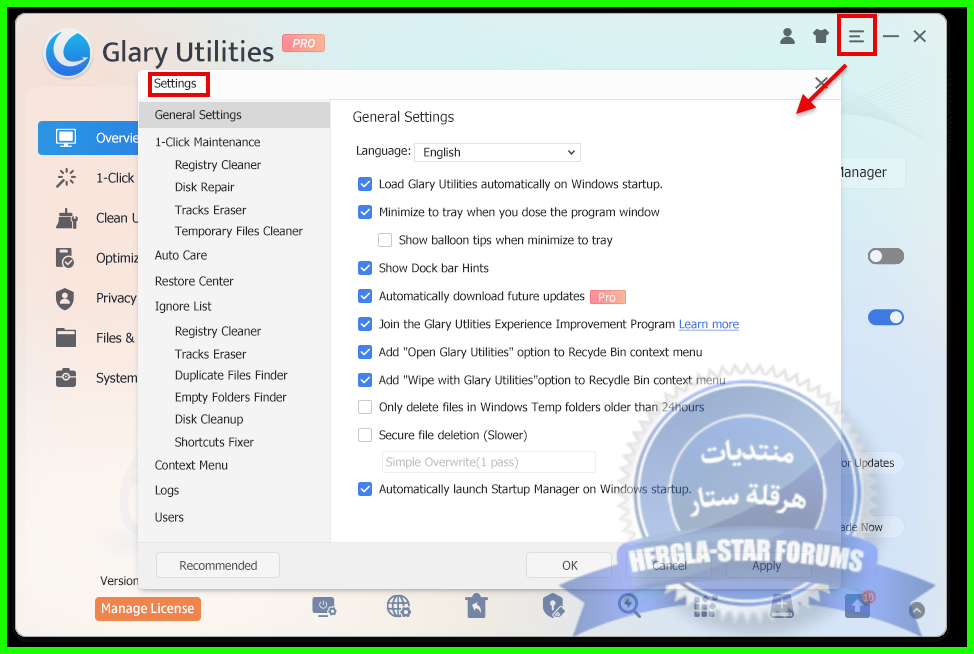The width and height of the screenshot is (974, 654).
Task: Select the Optimize icon in sidebar
Action: [65, 258]
